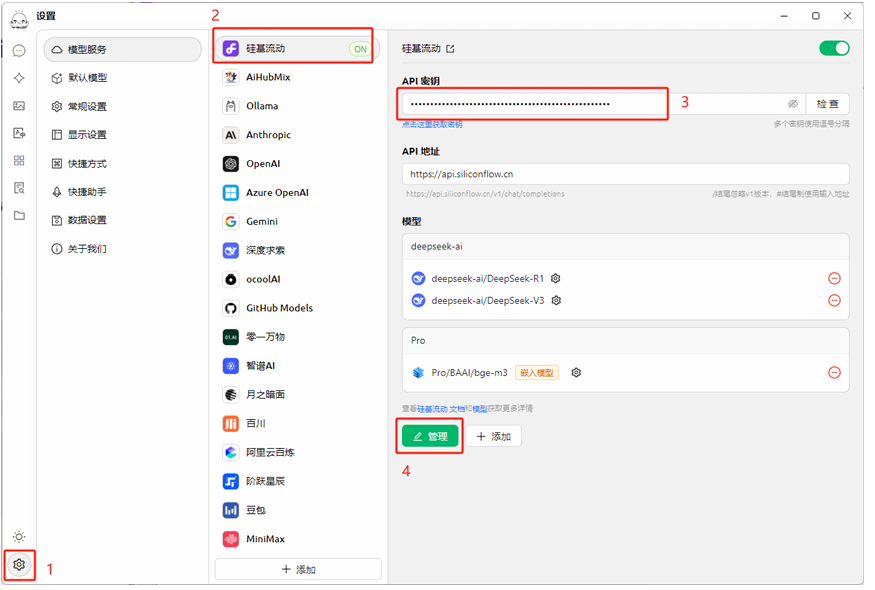Select the 阿里云百炼 provider
The height and width of the screenshot is (590, 875).
297,453
